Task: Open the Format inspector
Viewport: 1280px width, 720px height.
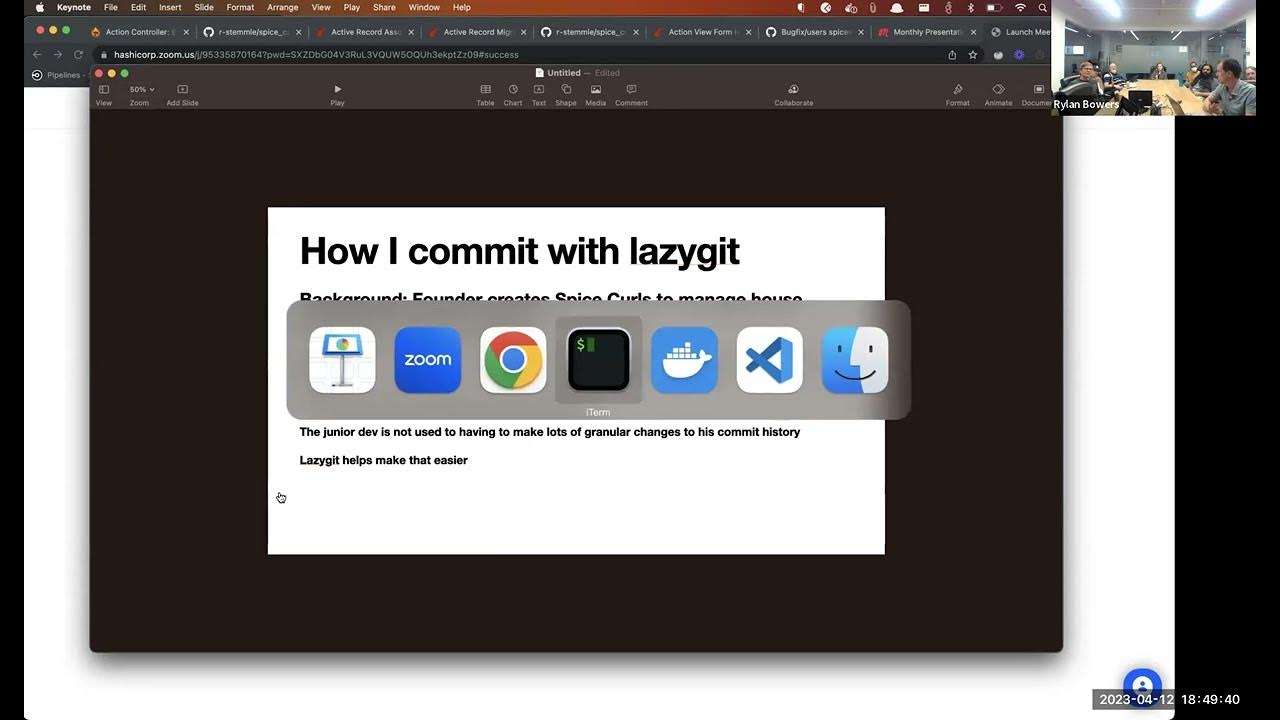Action: click(958, 95)
